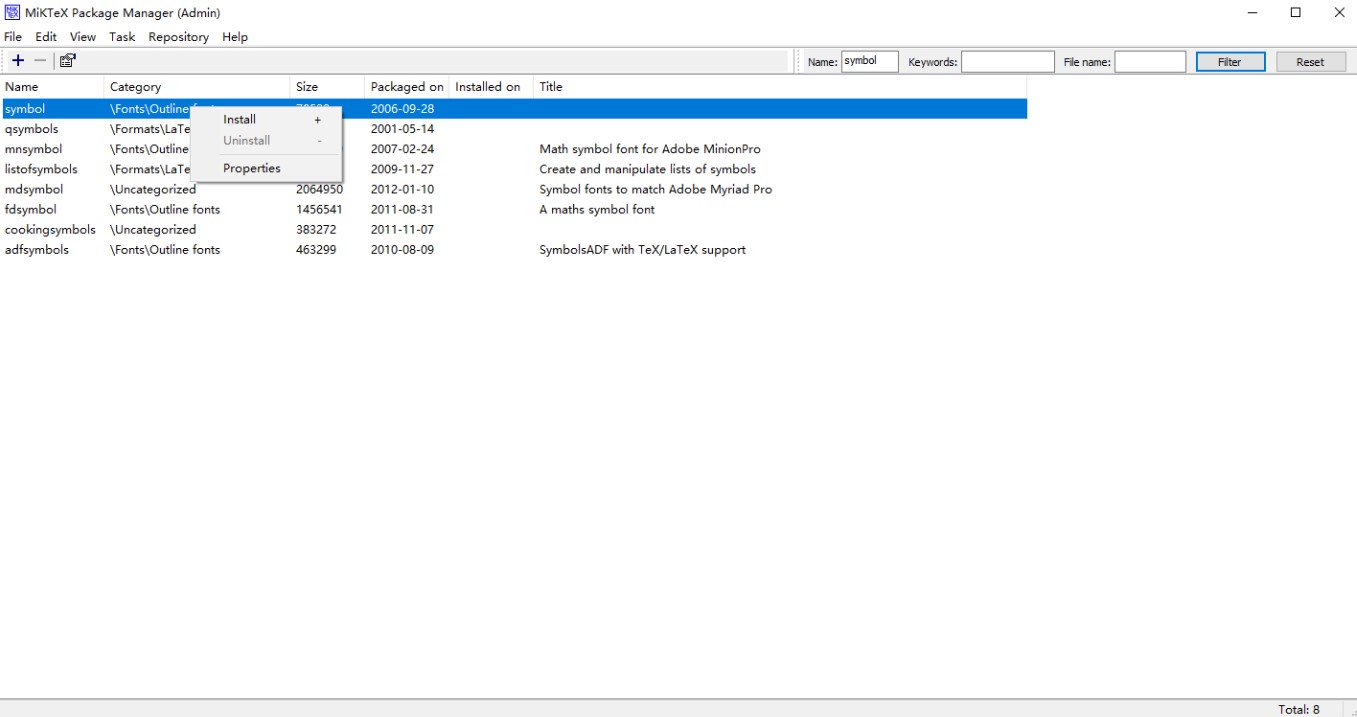Focus the Keywords input field

click(1007, 62)
